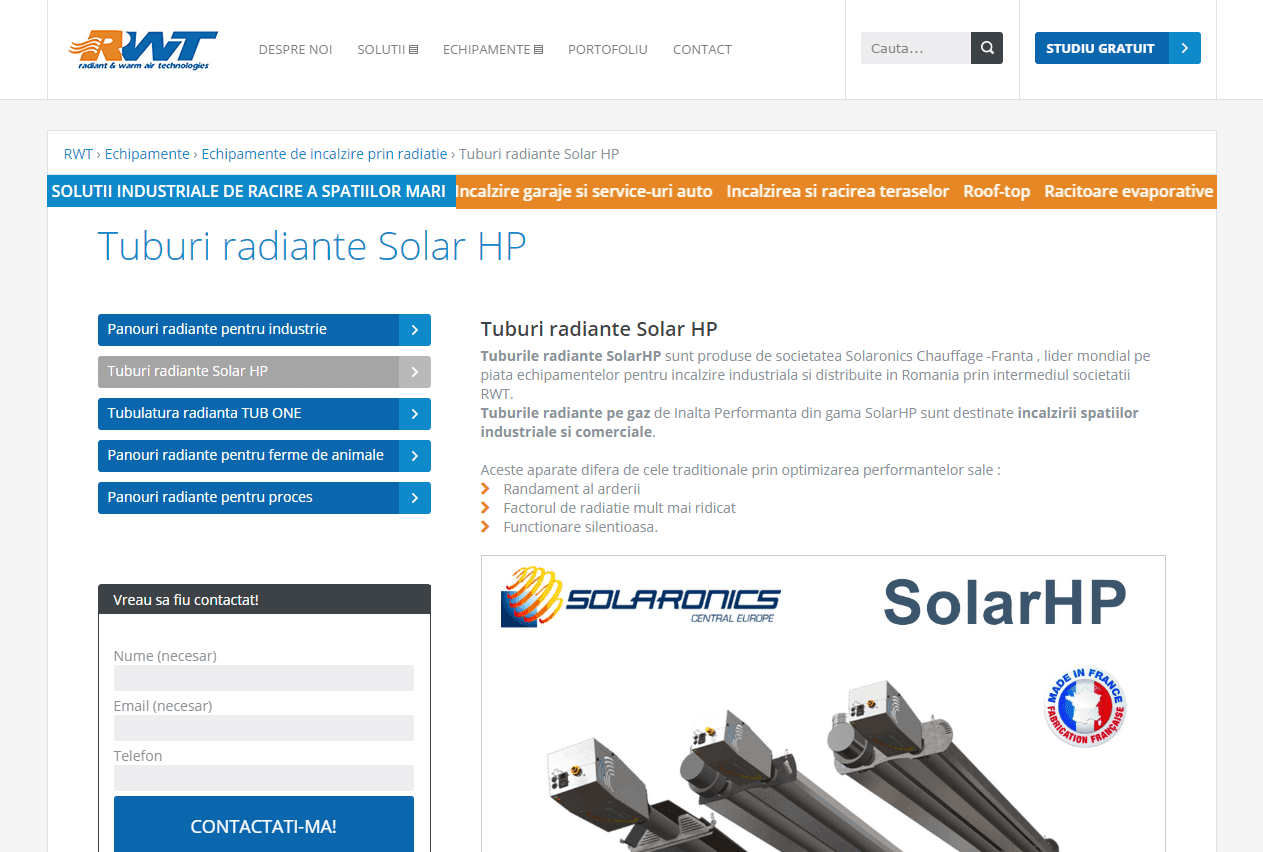Click bullet arrow beside Randament al arderii

[485, 489]
